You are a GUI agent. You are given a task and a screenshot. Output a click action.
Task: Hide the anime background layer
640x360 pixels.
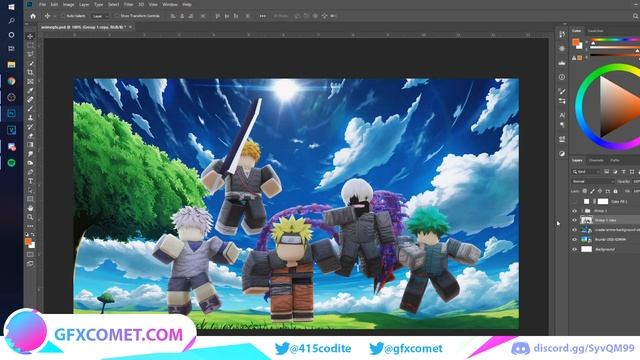pos(575,230)
